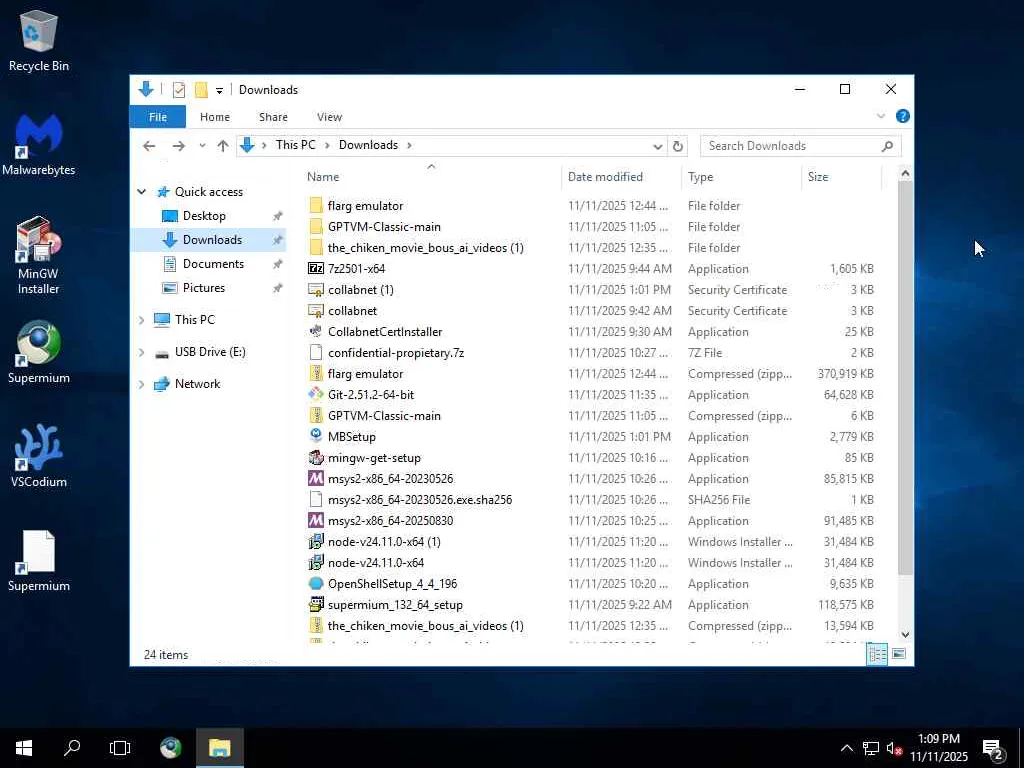This screenshot has width=1024, height=768.
Task: Open the File ribbon tab
Action: click(157, 117)
